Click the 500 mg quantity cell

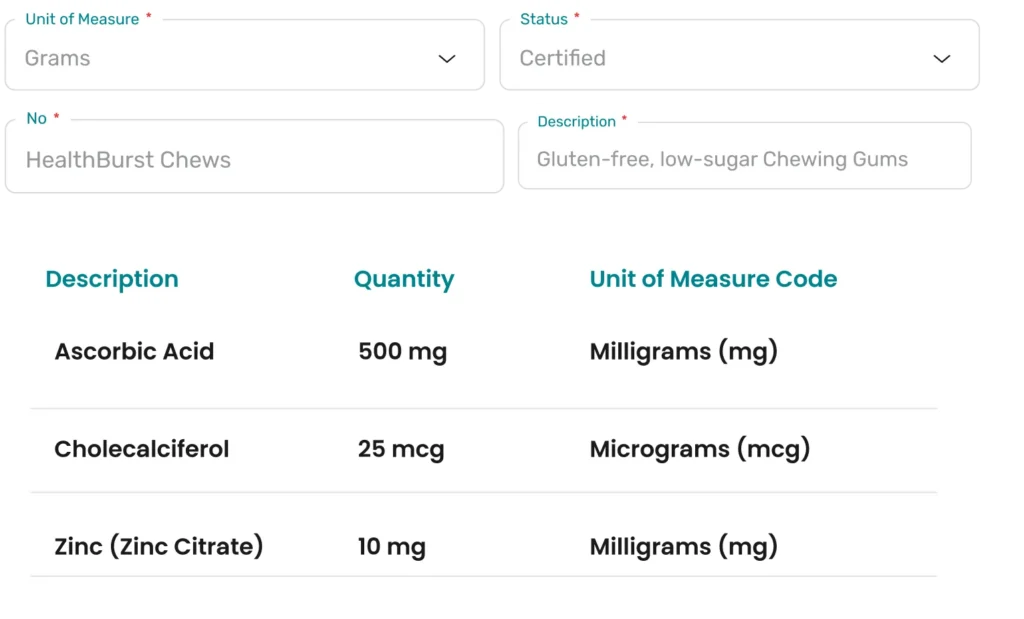pyautogui.click(x=402, y=351)
